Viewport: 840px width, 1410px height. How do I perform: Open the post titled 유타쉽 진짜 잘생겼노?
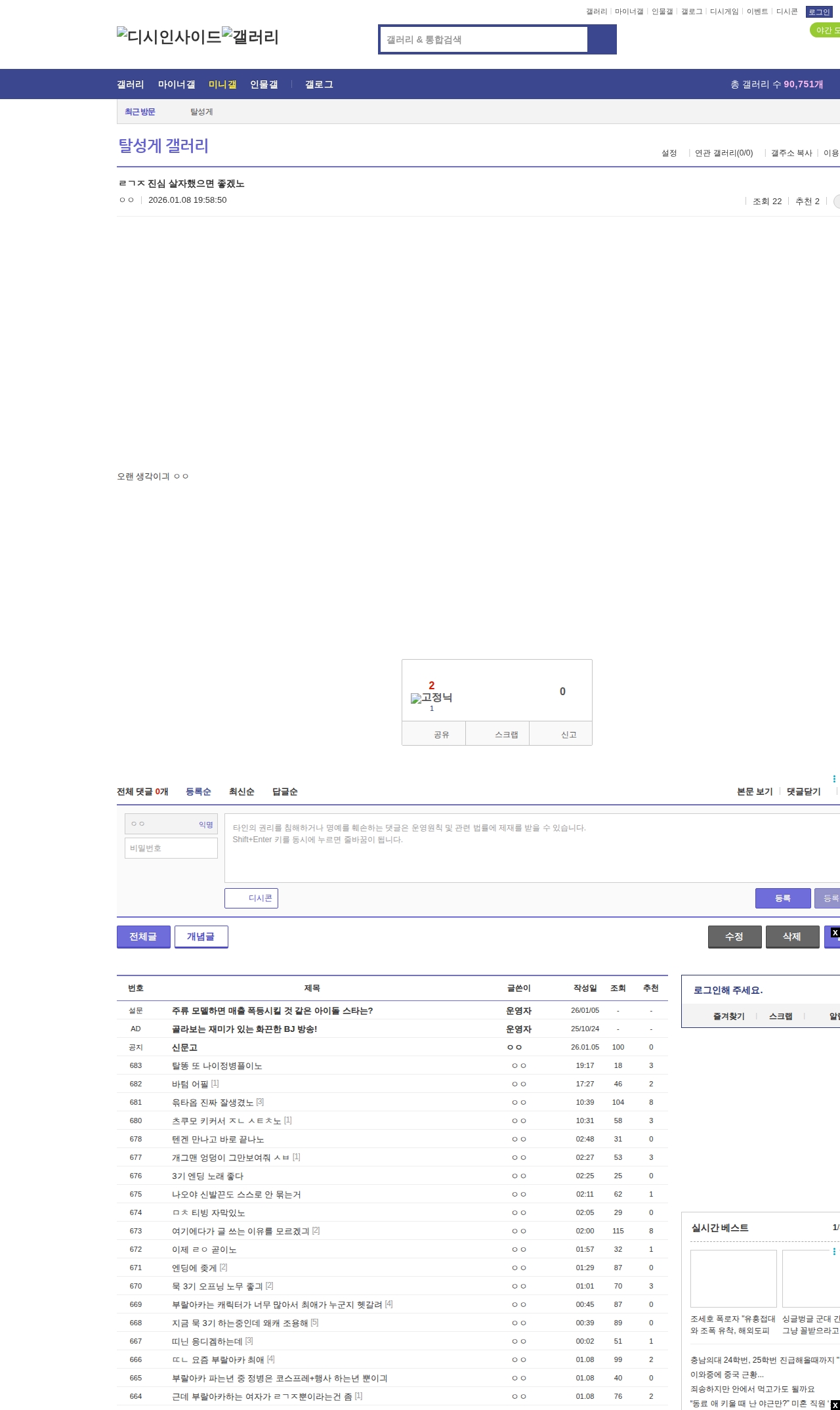point(213,1102)
